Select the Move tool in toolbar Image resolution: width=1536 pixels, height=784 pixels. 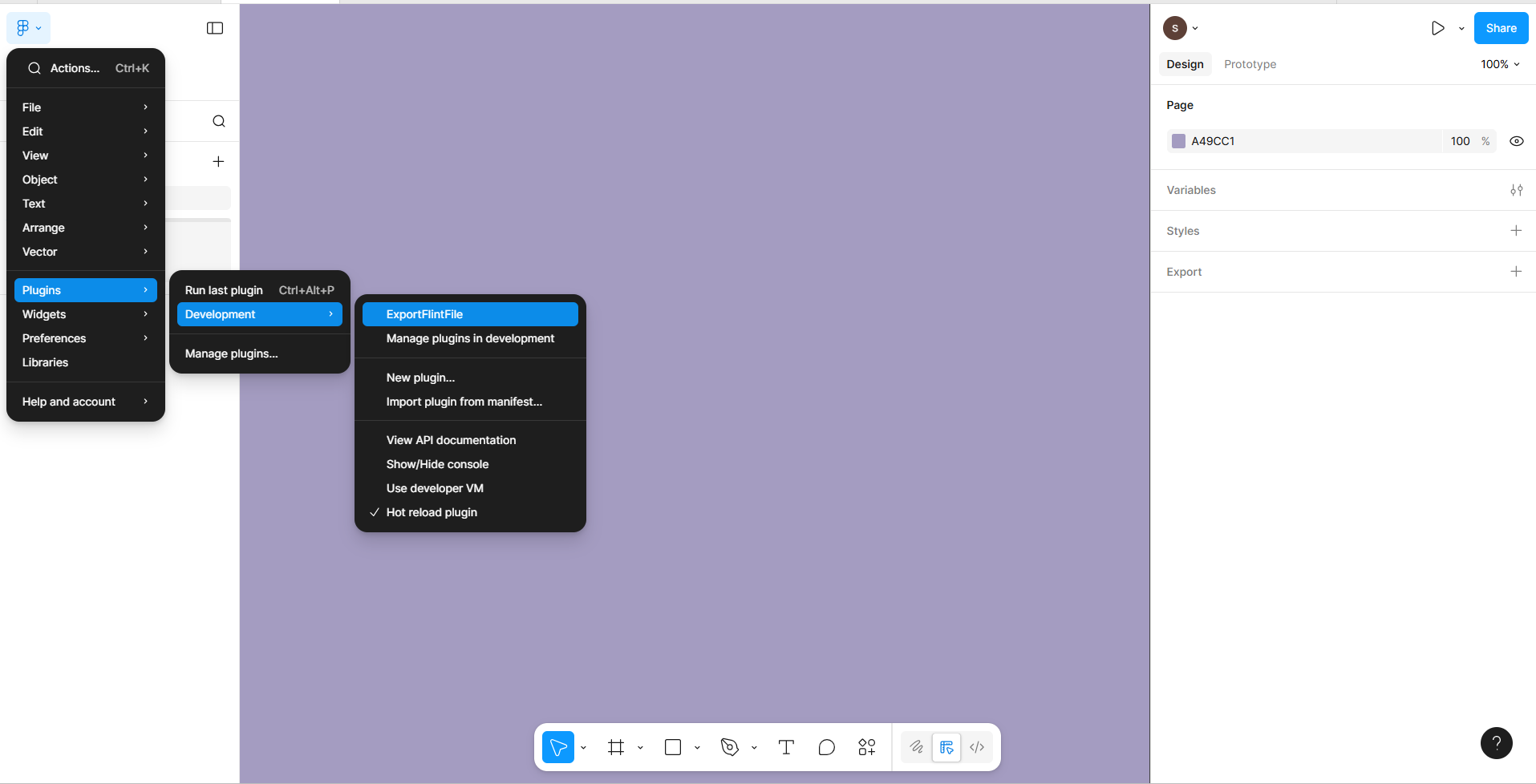(x=558, y=747)
